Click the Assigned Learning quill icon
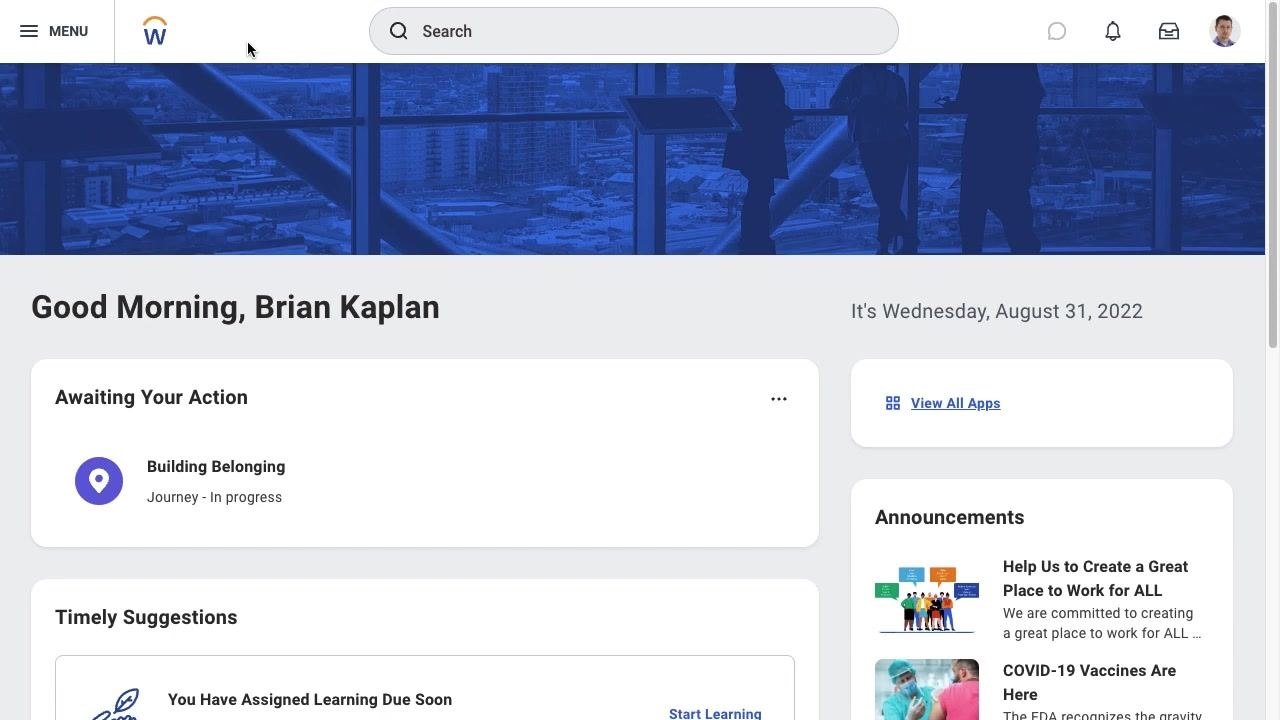The width and height of the screenshot is (1280, 720). click(x=115, y=704)
